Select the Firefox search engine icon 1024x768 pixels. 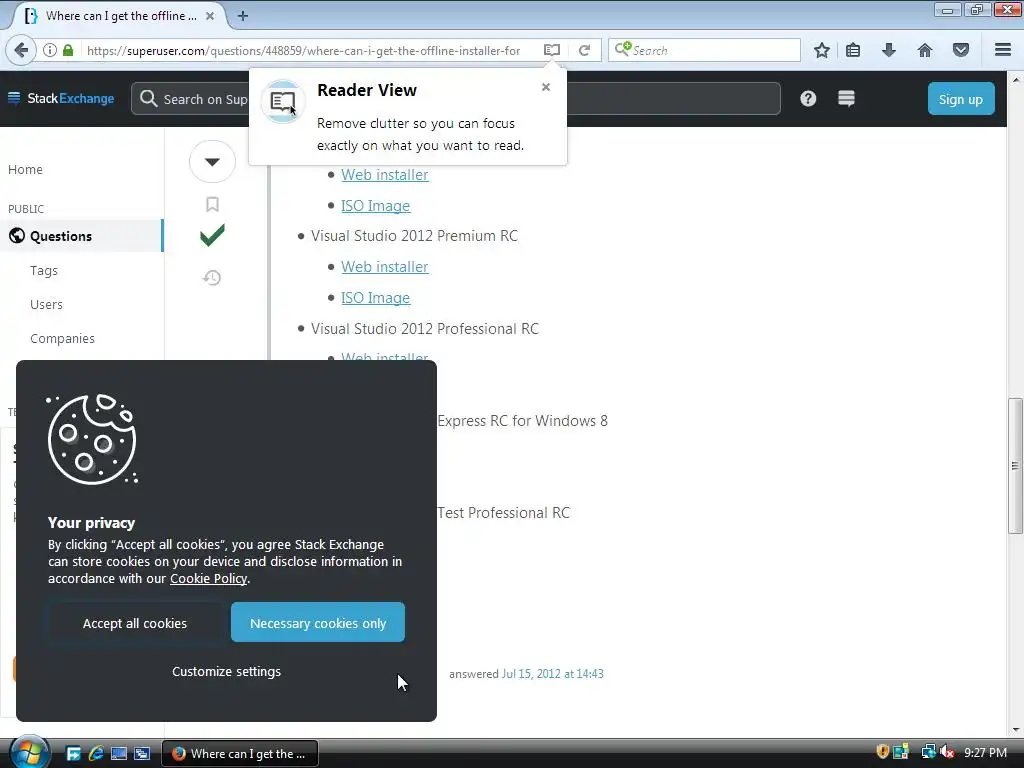coord(622,50)
